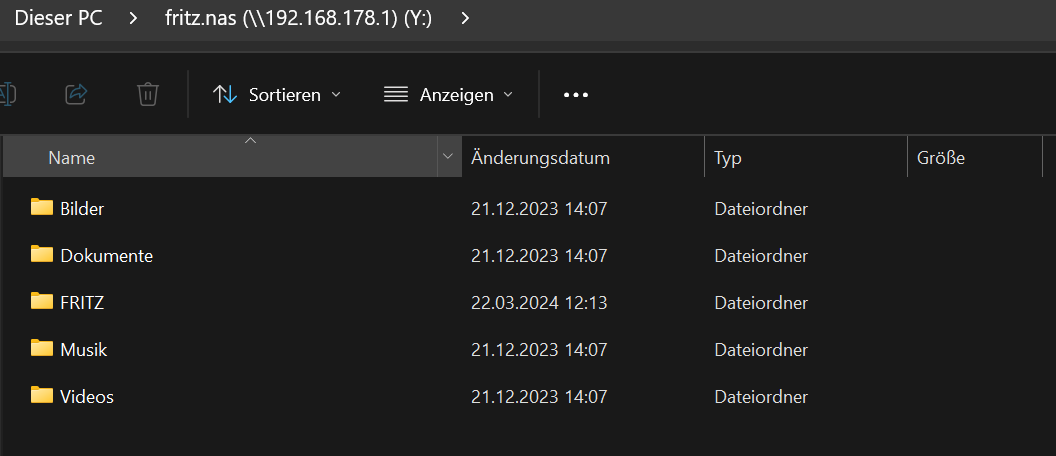Select the Dokumente folder icon
The height and width of the screenshot is (456, 1056).
tap(41, 254)
